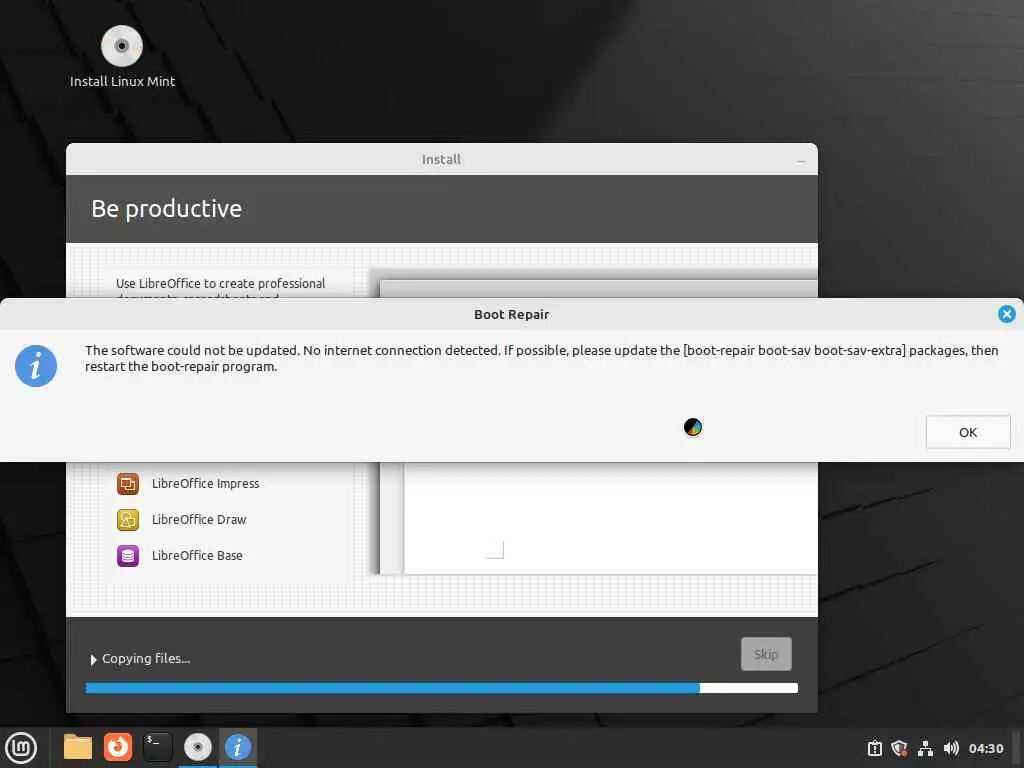Image resolution: width=1024 pixels, height=768 pixels.
Task: Click the Use LibreOffice to create professional text
Action: (x=221, y=283)
